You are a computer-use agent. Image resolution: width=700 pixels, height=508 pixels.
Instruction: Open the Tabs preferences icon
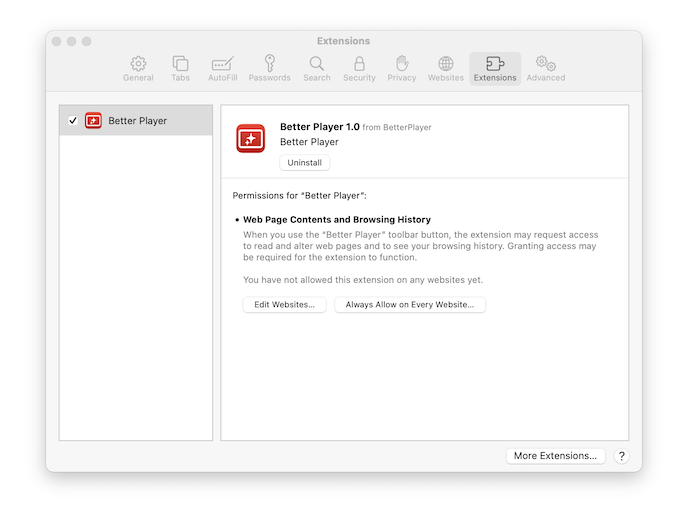click(x=180, y=63)
